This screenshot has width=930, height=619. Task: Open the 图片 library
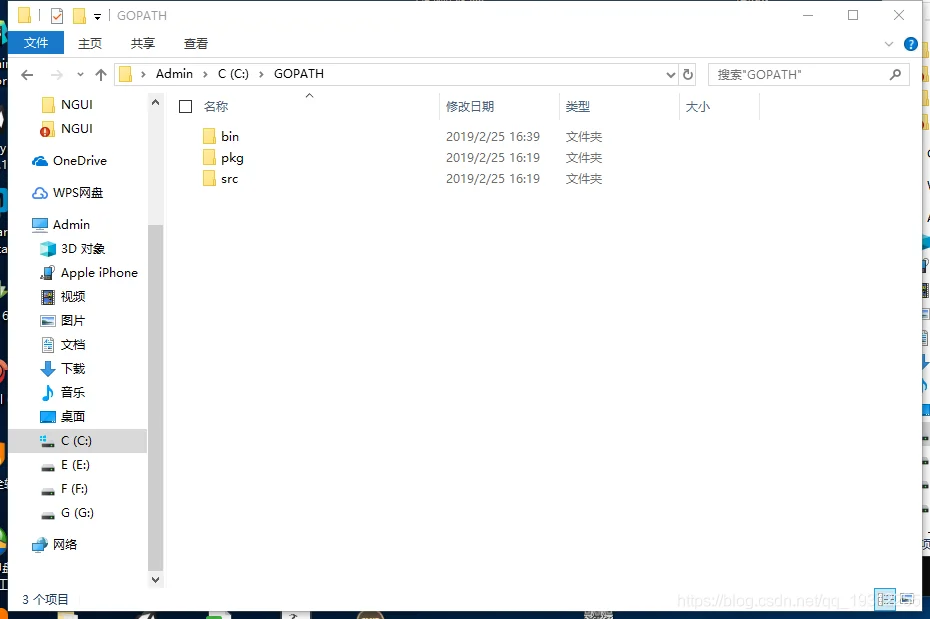pyautogui.click(x=62, y=321)
